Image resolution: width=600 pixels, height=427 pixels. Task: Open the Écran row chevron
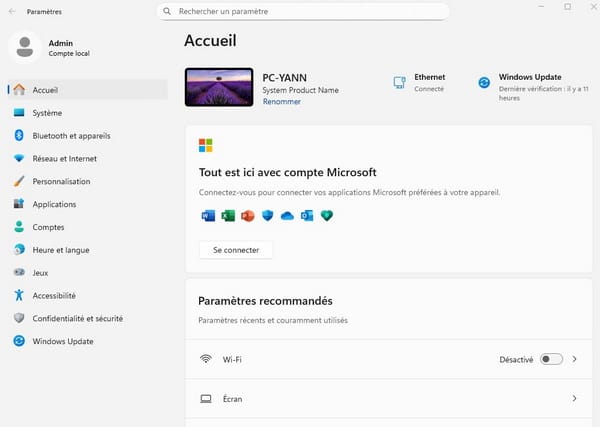coord(574,398)
